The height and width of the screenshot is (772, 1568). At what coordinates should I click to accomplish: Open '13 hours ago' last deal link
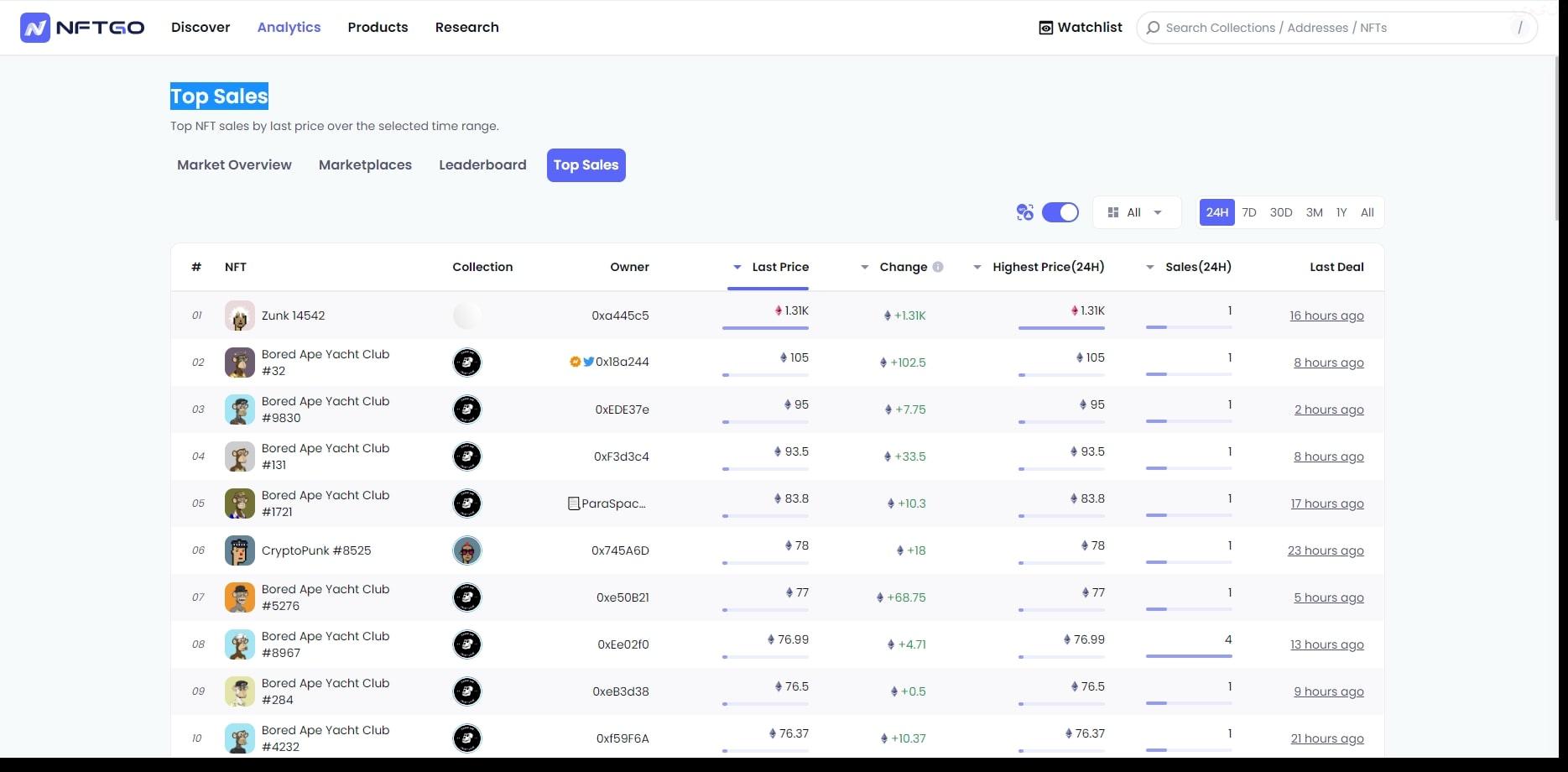(1327, 644)
